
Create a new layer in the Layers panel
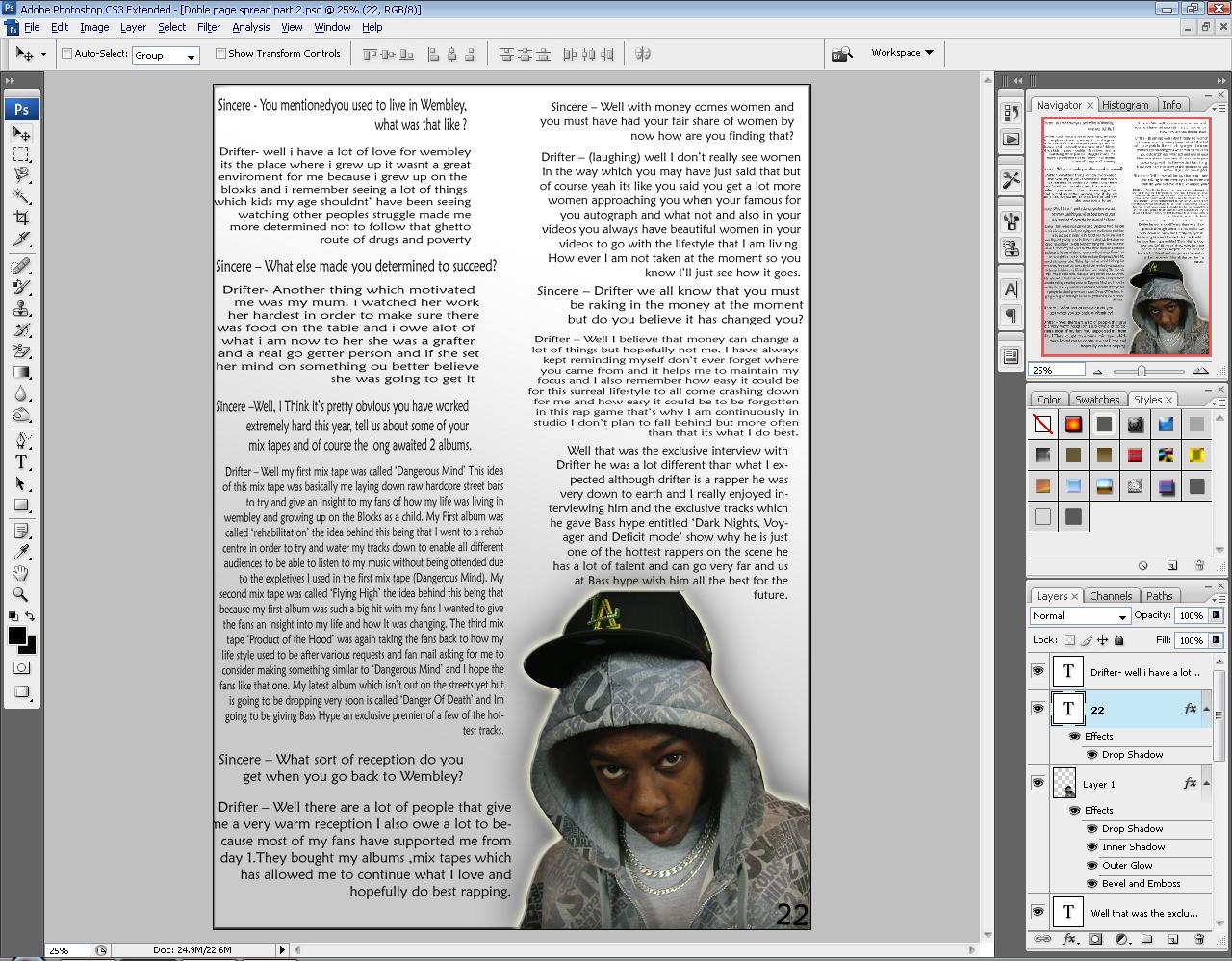(1172, 939)
